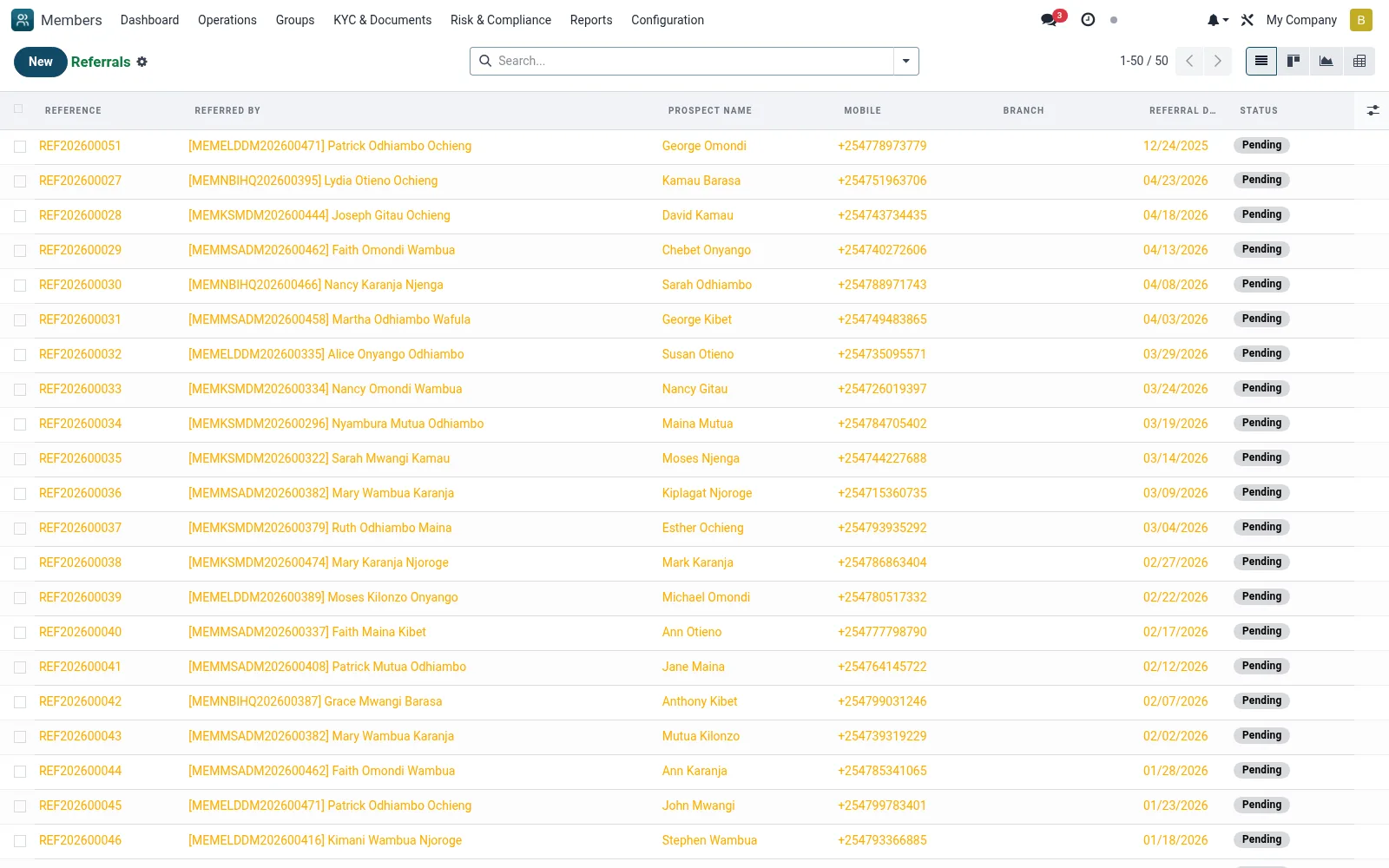1389x868 pixels.
Task: Open the Members app home icon
Action: click(x=23, y=20)
